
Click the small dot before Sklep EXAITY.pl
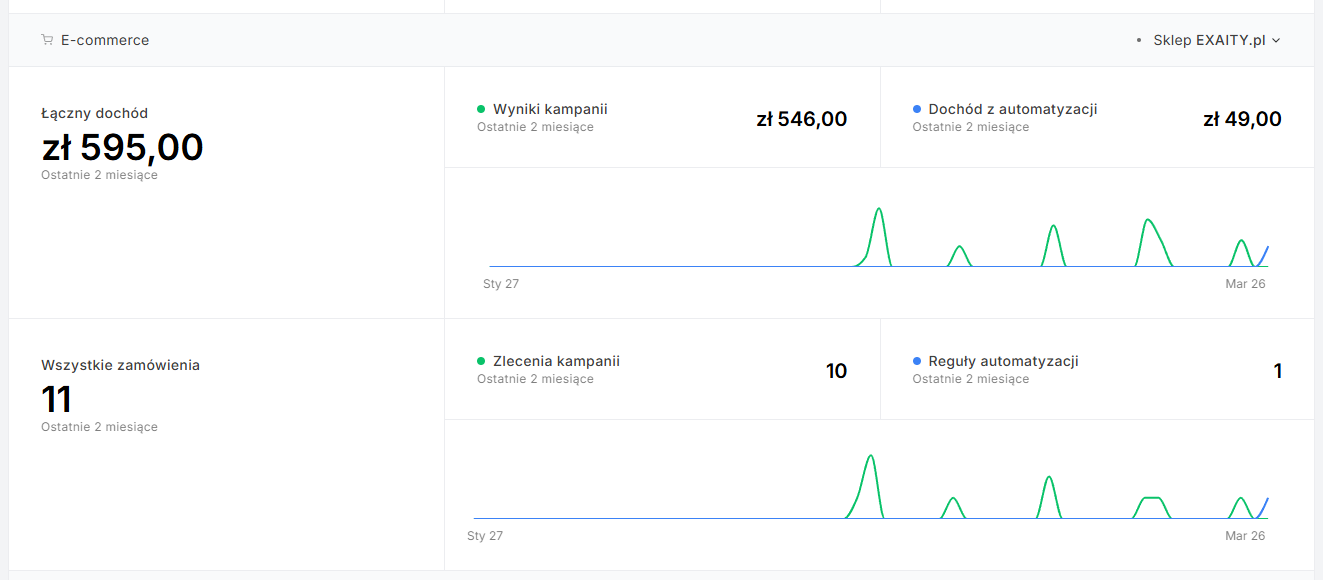tap(1139, 41)
